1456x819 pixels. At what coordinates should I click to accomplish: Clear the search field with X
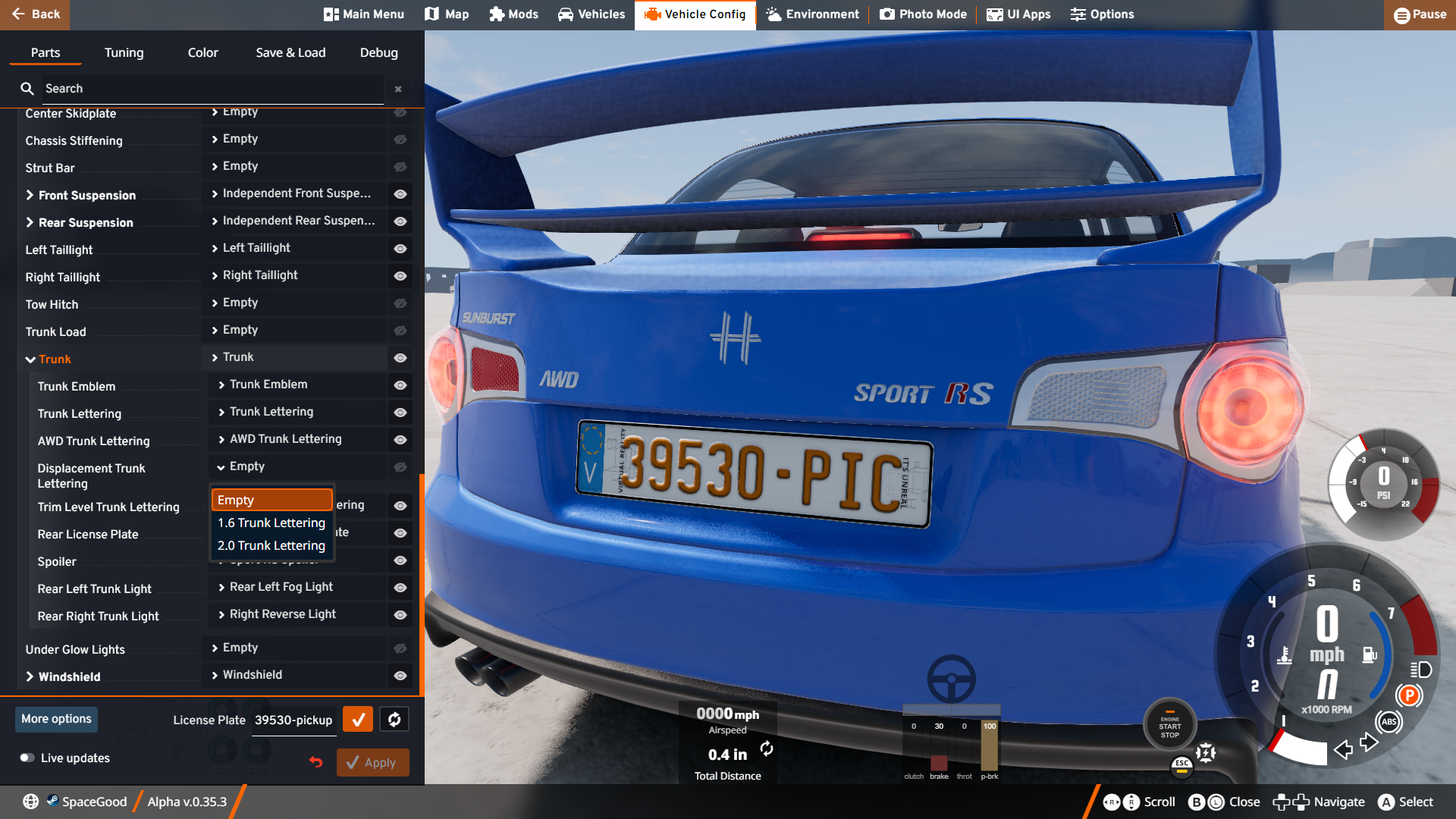pos(398,89)
